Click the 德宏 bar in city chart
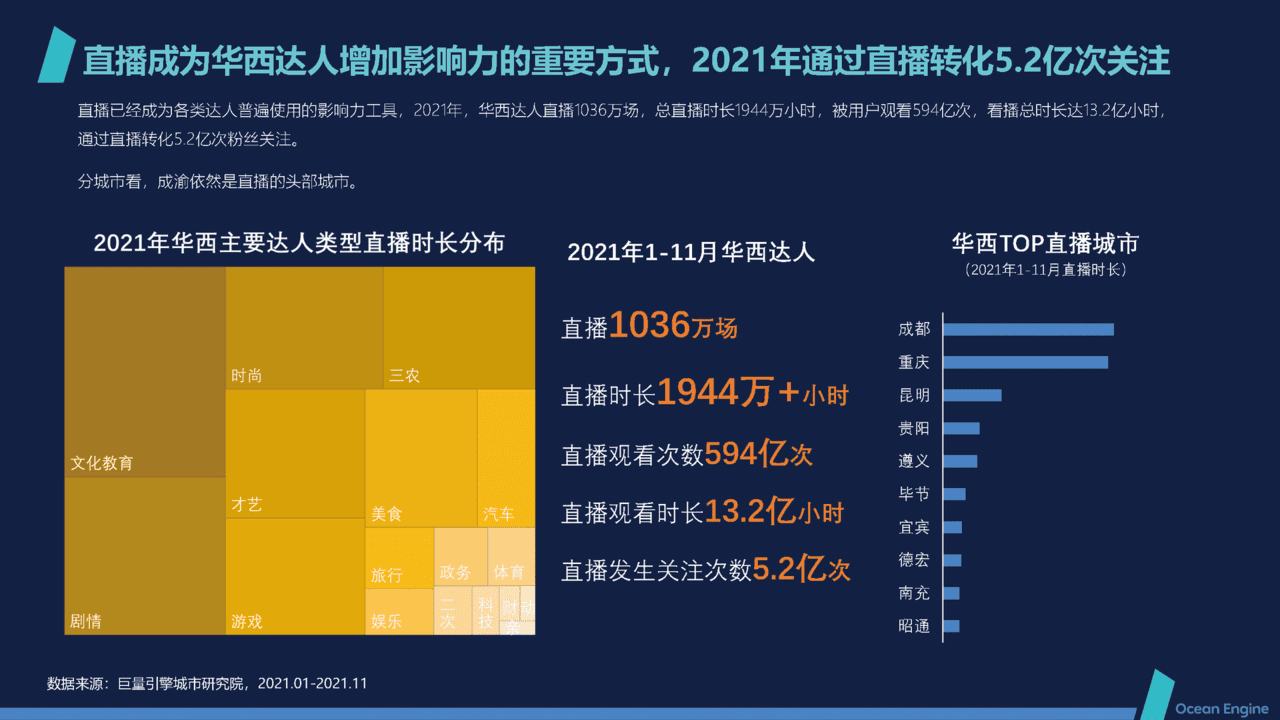Viewport: 1280px width, 720px height. [x=953, y=560]
